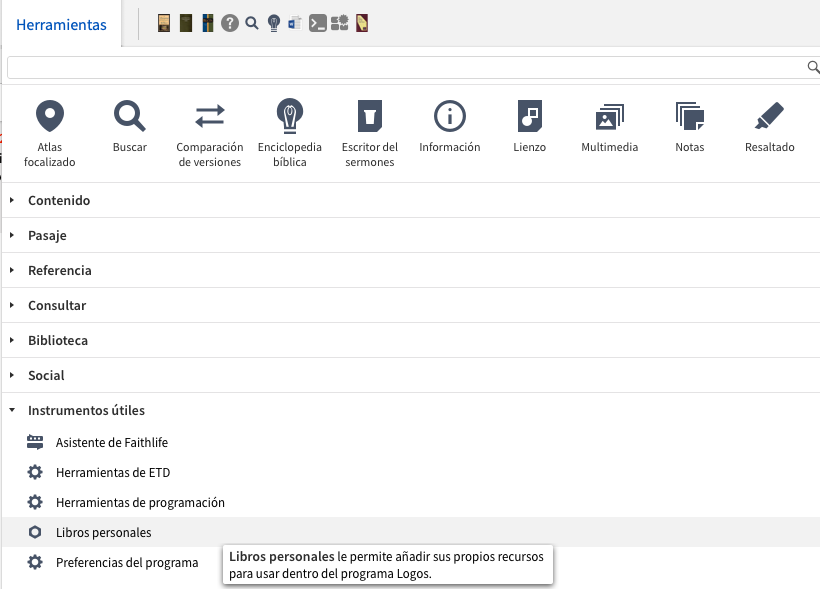Open the Multimedia tool
This screenshot has width=820, height=589.
[610, 117]
